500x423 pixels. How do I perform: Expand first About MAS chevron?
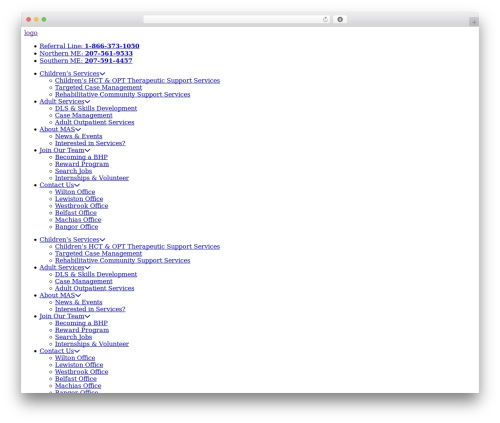[x=78, y=129]
